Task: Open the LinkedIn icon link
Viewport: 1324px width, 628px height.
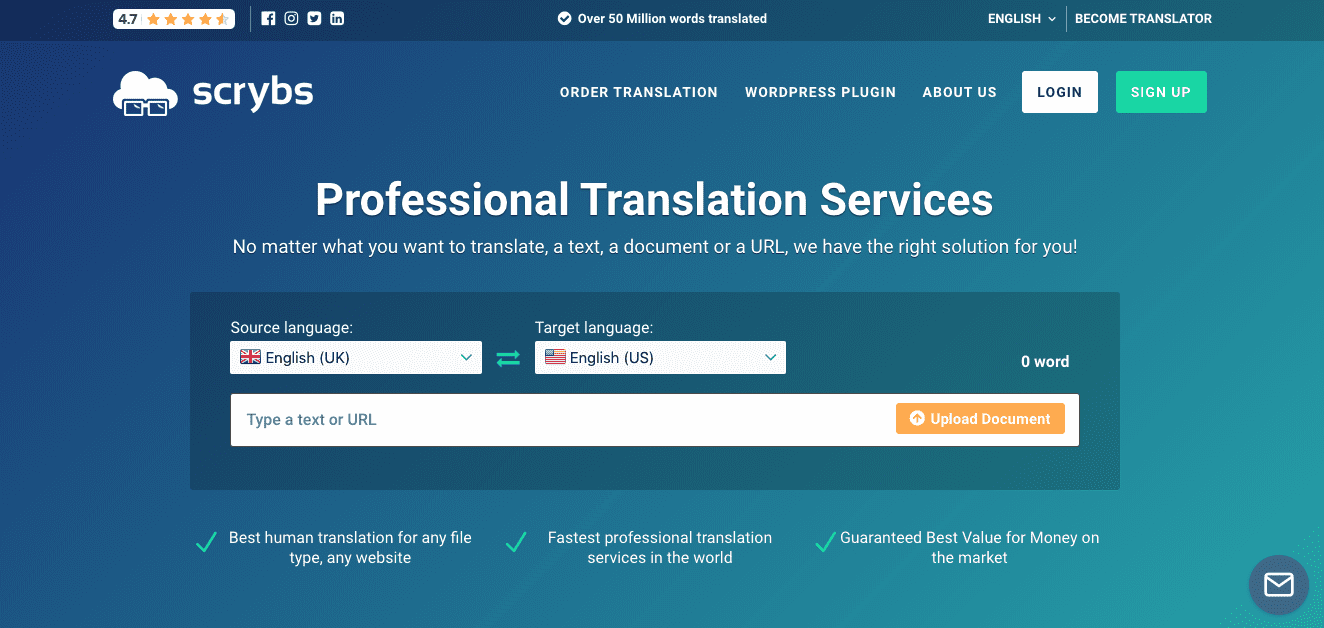Action: pyautogui.click(x=337, y=18)
